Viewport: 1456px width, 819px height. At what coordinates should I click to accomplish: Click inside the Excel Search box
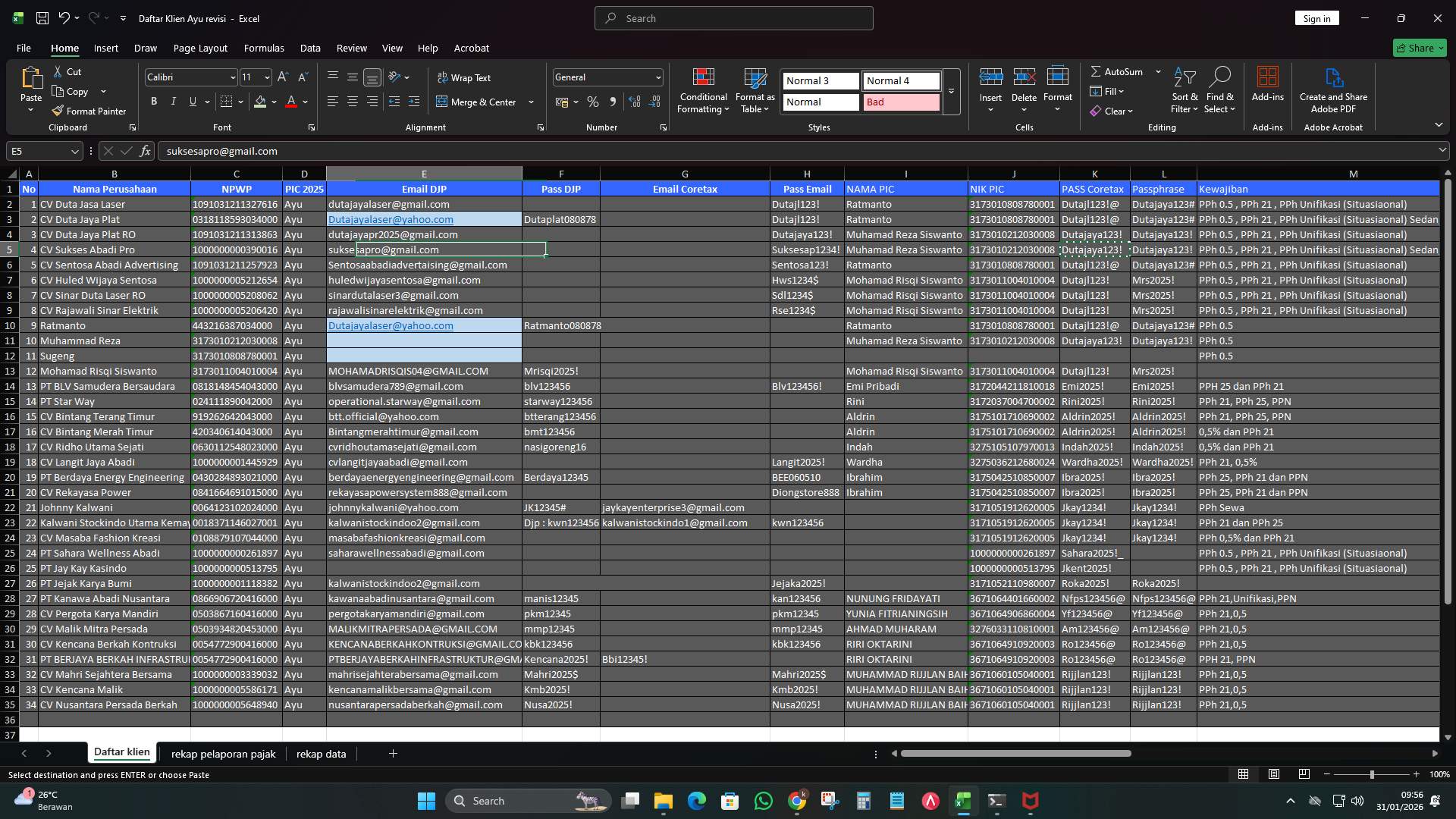pos(733,17)
